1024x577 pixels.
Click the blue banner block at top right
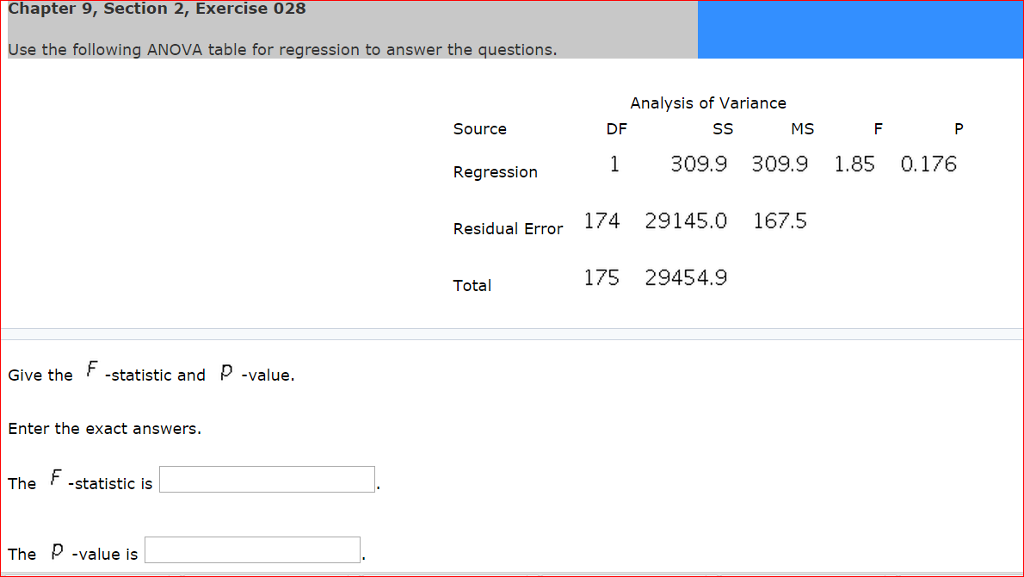coord(860,29)
